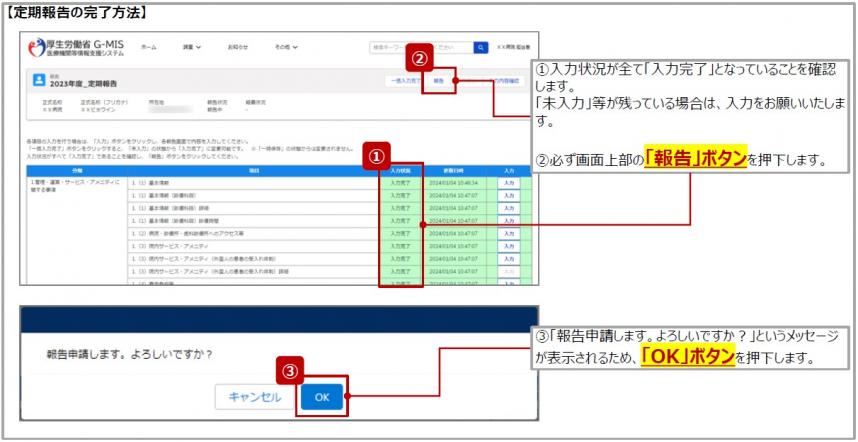The image size is (858, 442).
Task: Click 入力 button for 院内サービス・アメニティ row
Action: tap(508, 246)
